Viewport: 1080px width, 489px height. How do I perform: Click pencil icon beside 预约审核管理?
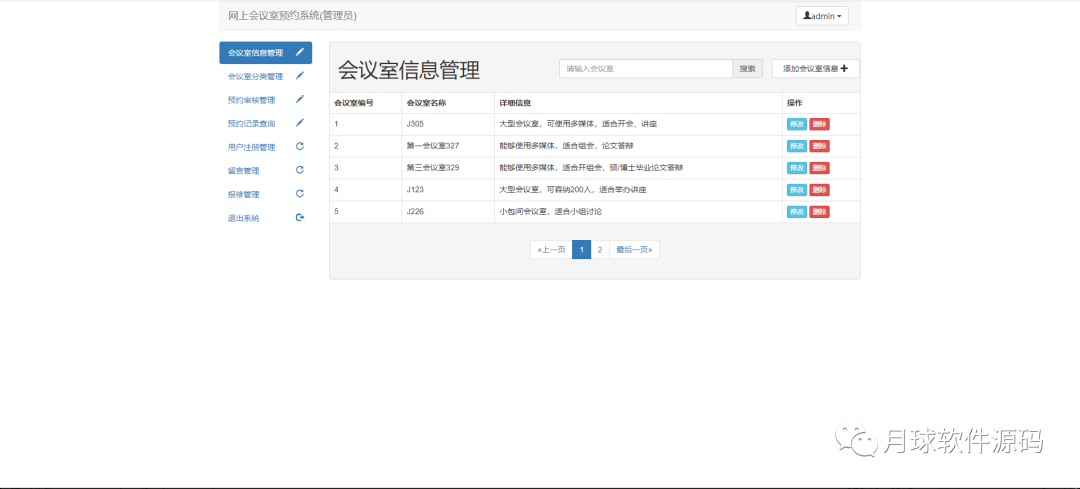pos(300,99)
